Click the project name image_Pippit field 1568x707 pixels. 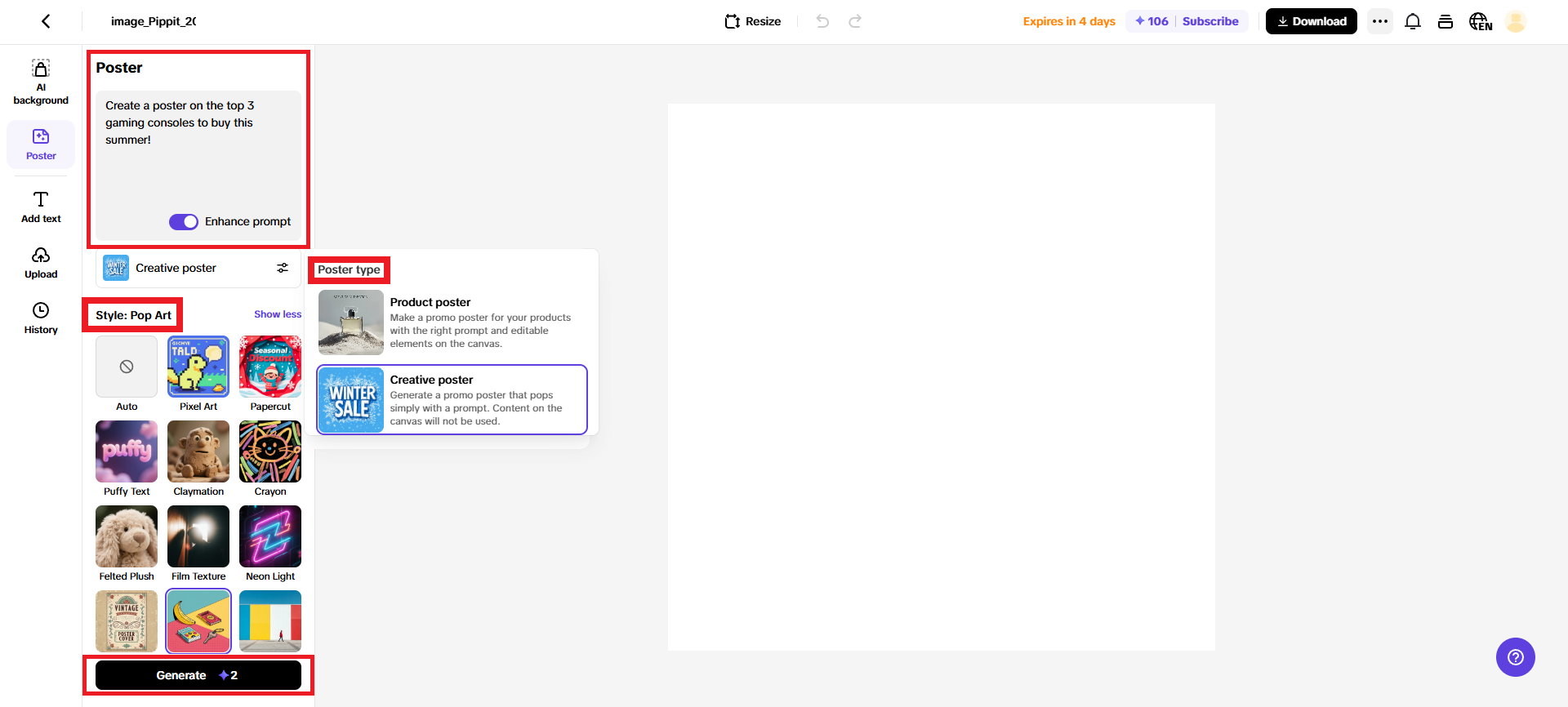pyautogui.click(x=154, y=21)
